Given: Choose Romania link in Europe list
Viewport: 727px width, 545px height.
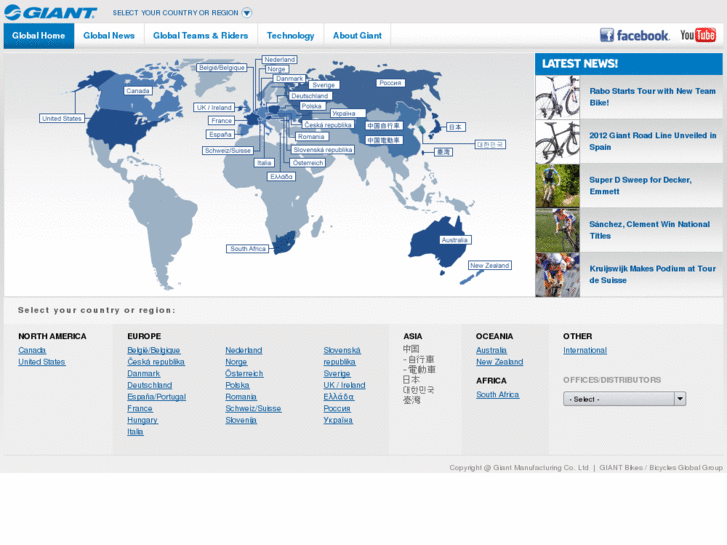Looking at the screenshot, I should click(241, 397).
